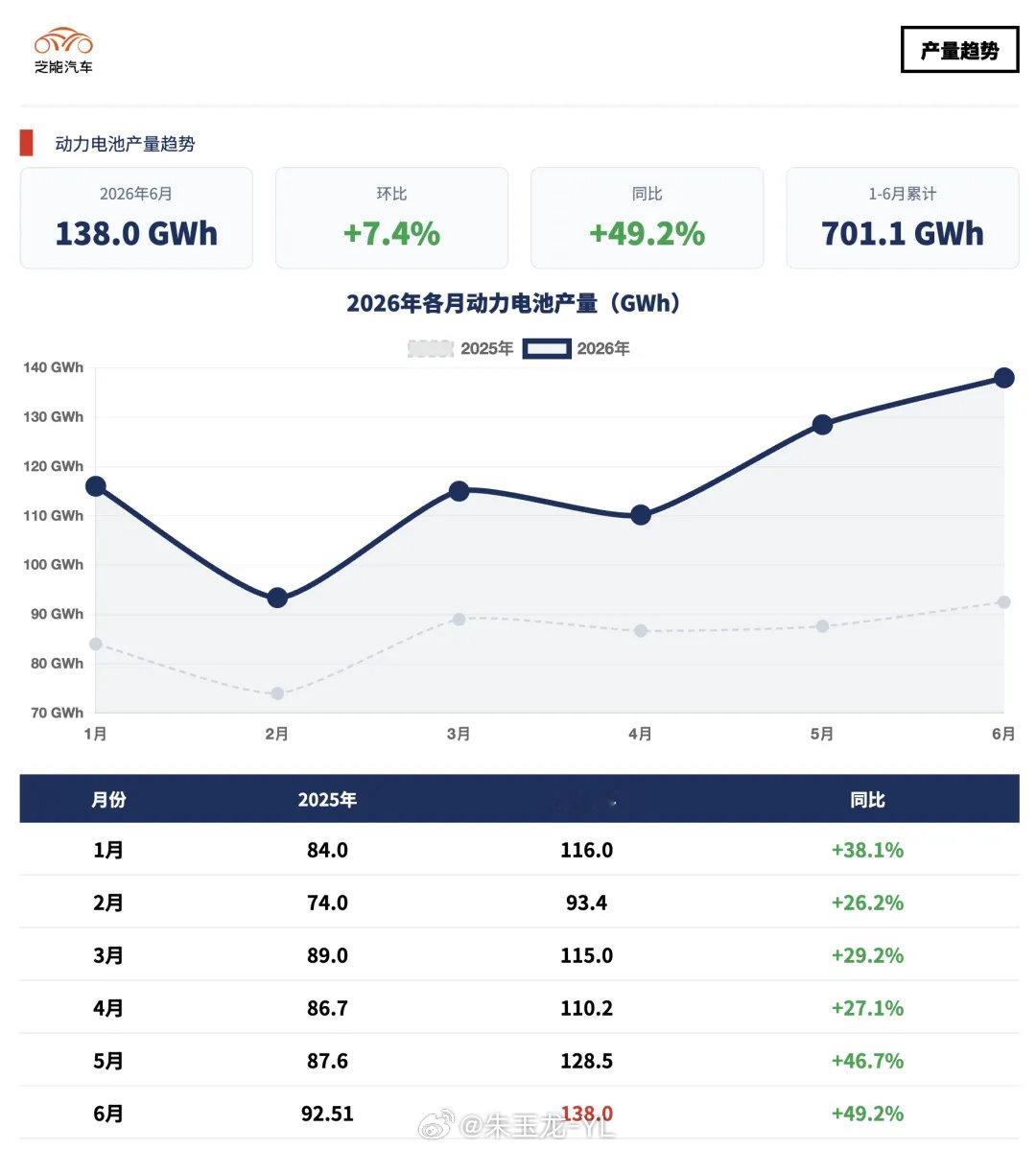Screen dimensions: 1036x1150
Task: Select the 动力电池产量趋势 section heading
Action: point(125,144)
